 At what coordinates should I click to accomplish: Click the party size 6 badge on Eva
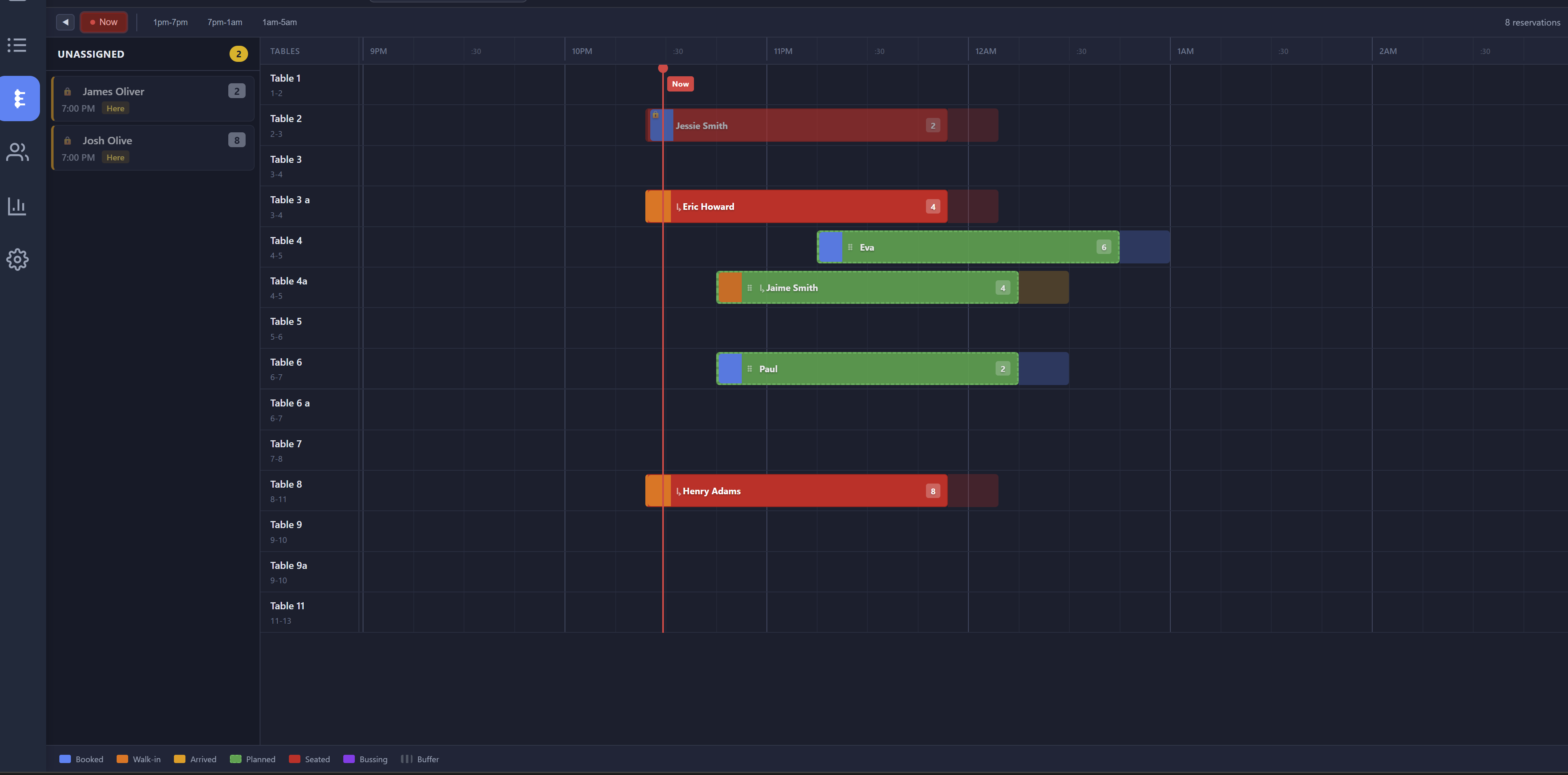click(x=1104, y=247)
